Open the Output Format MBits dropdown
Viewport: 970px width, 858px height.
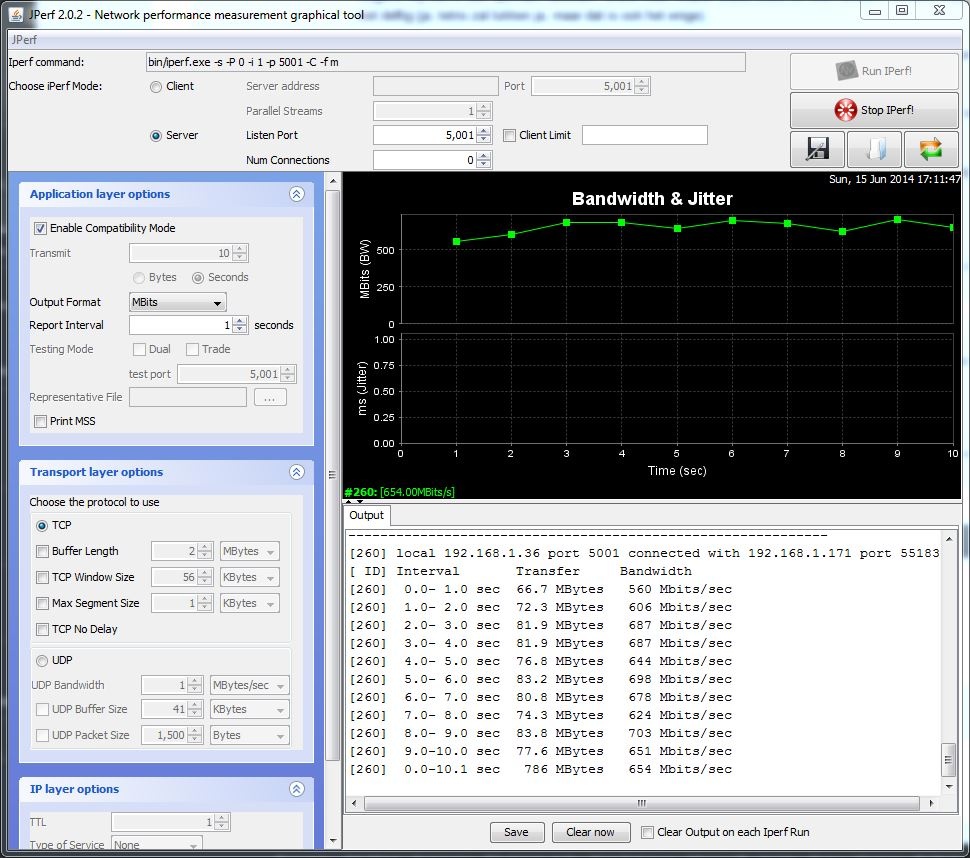pos(177,303)
